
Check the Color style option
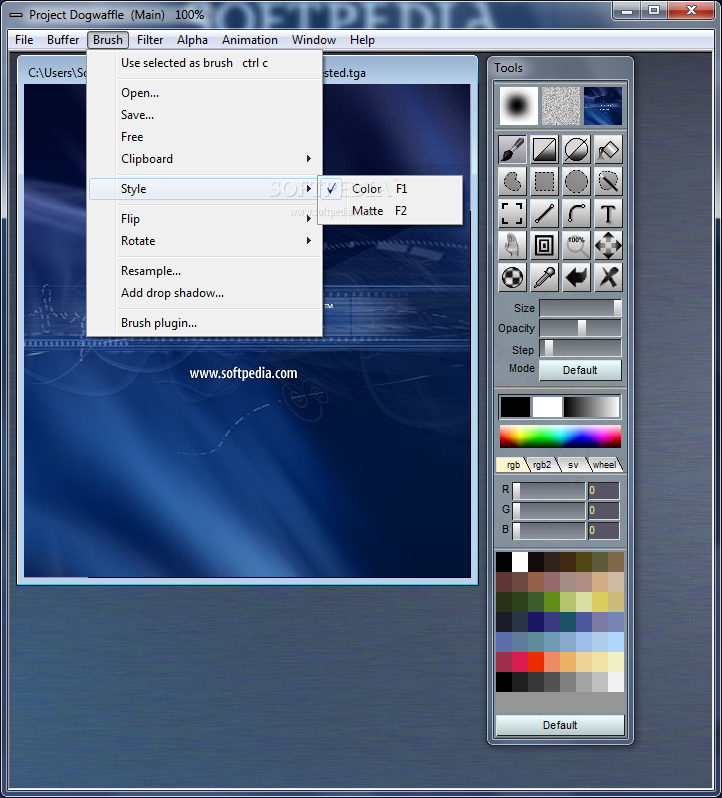click(390, 189)
